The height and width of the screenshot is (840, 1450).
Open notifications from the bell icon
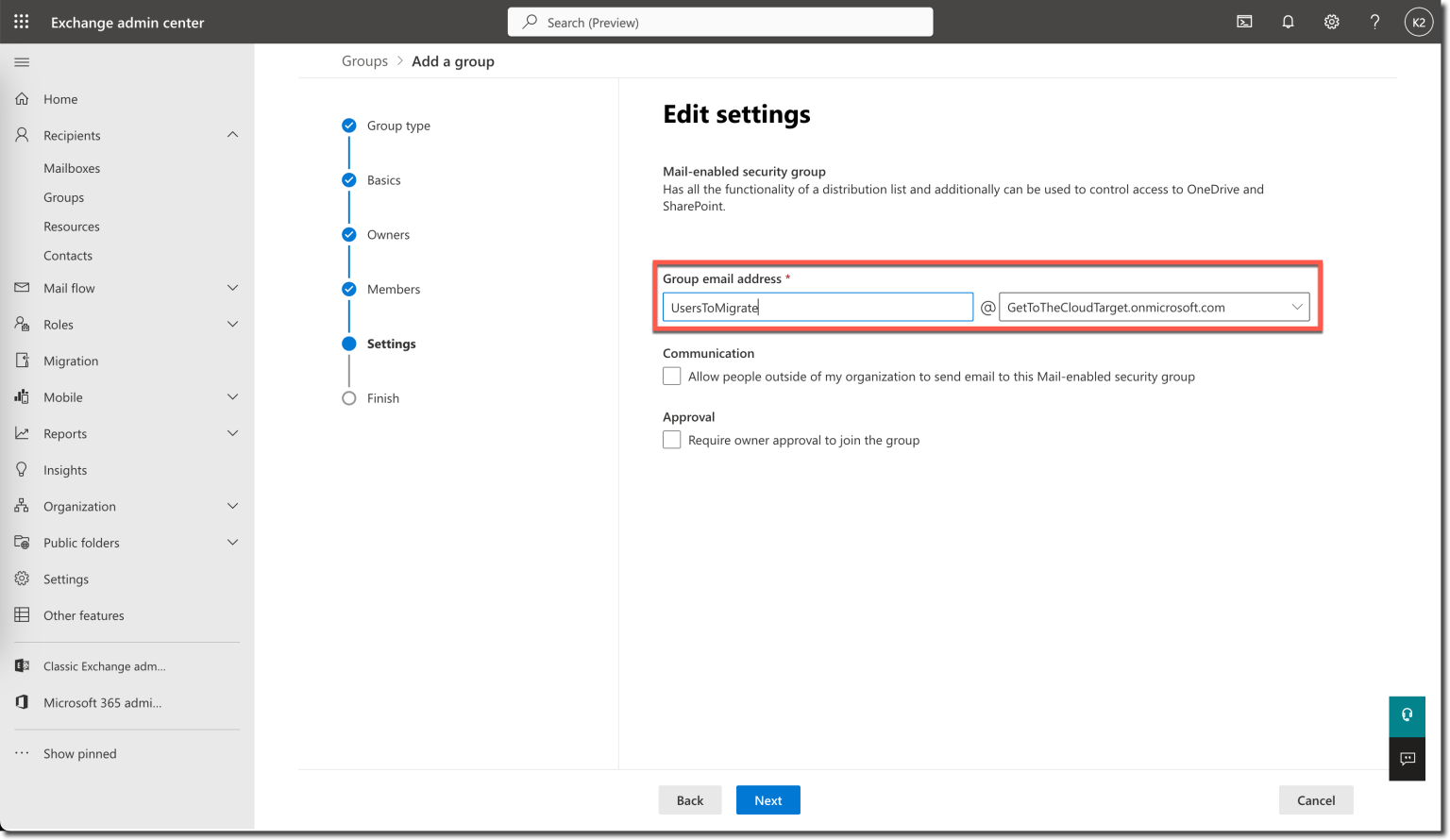(1288, 21)
